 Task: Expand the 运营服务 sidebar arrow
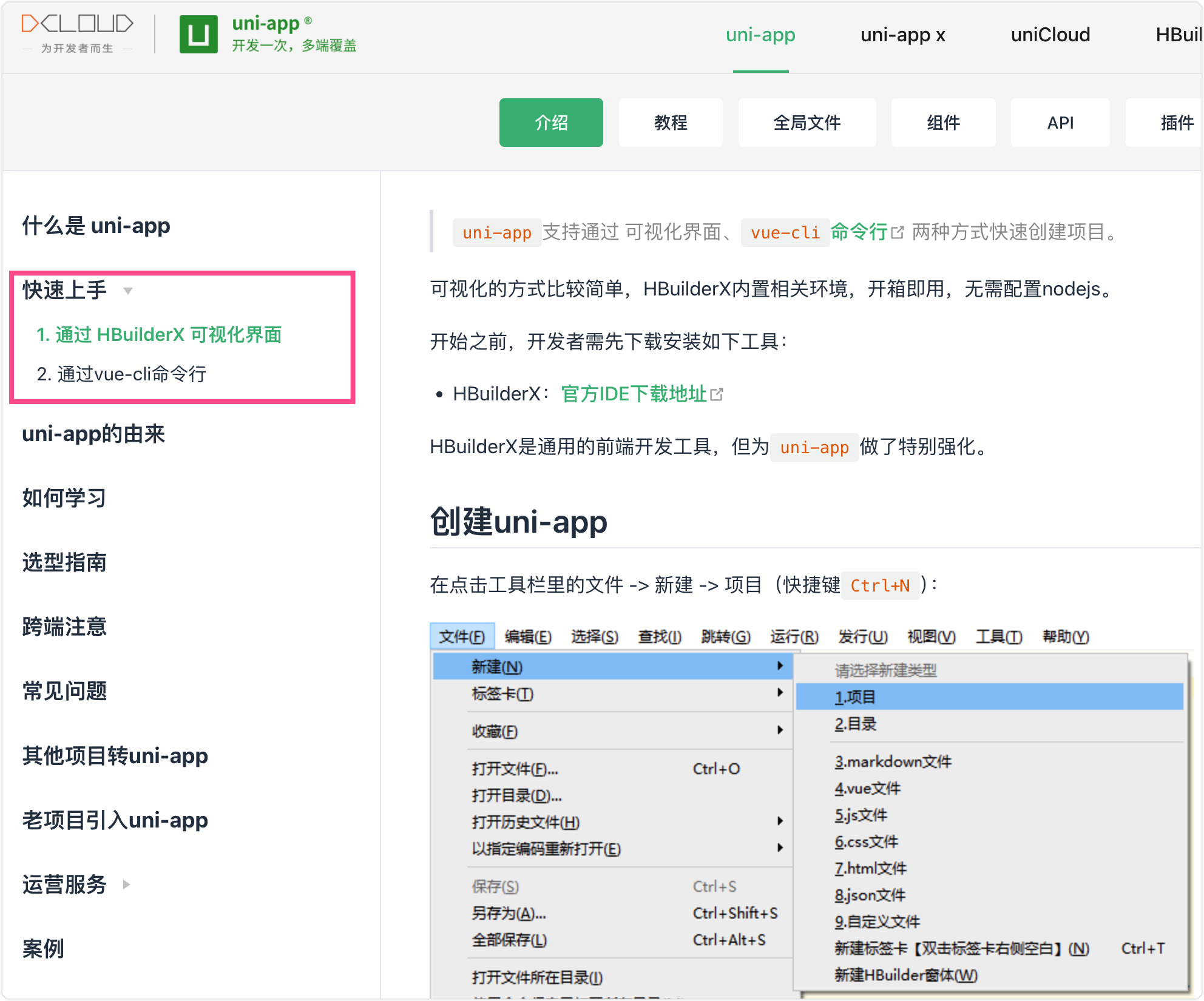[127, 884]
